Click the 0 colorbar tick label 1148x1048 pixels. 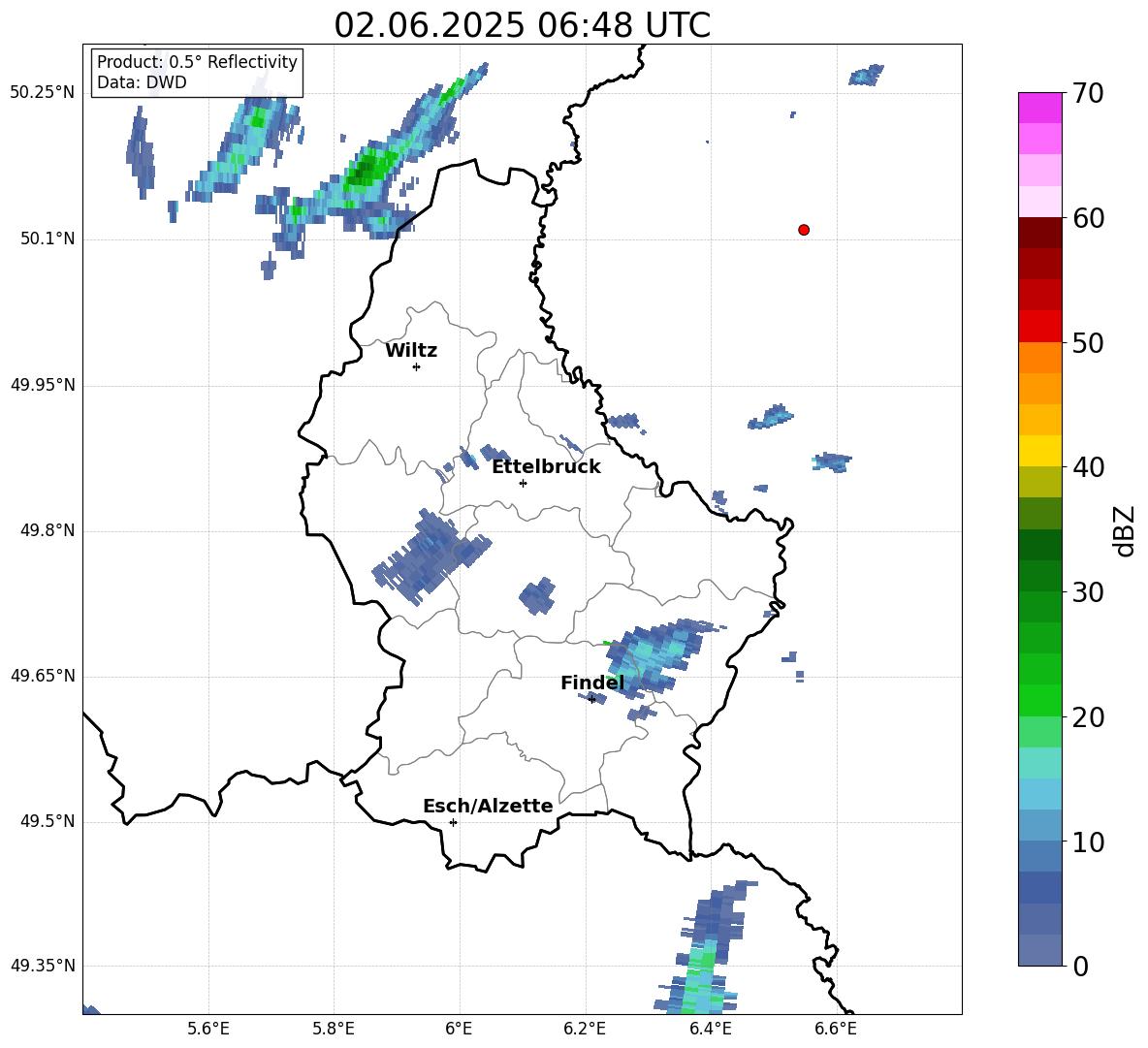click(x=1080, y=967)
